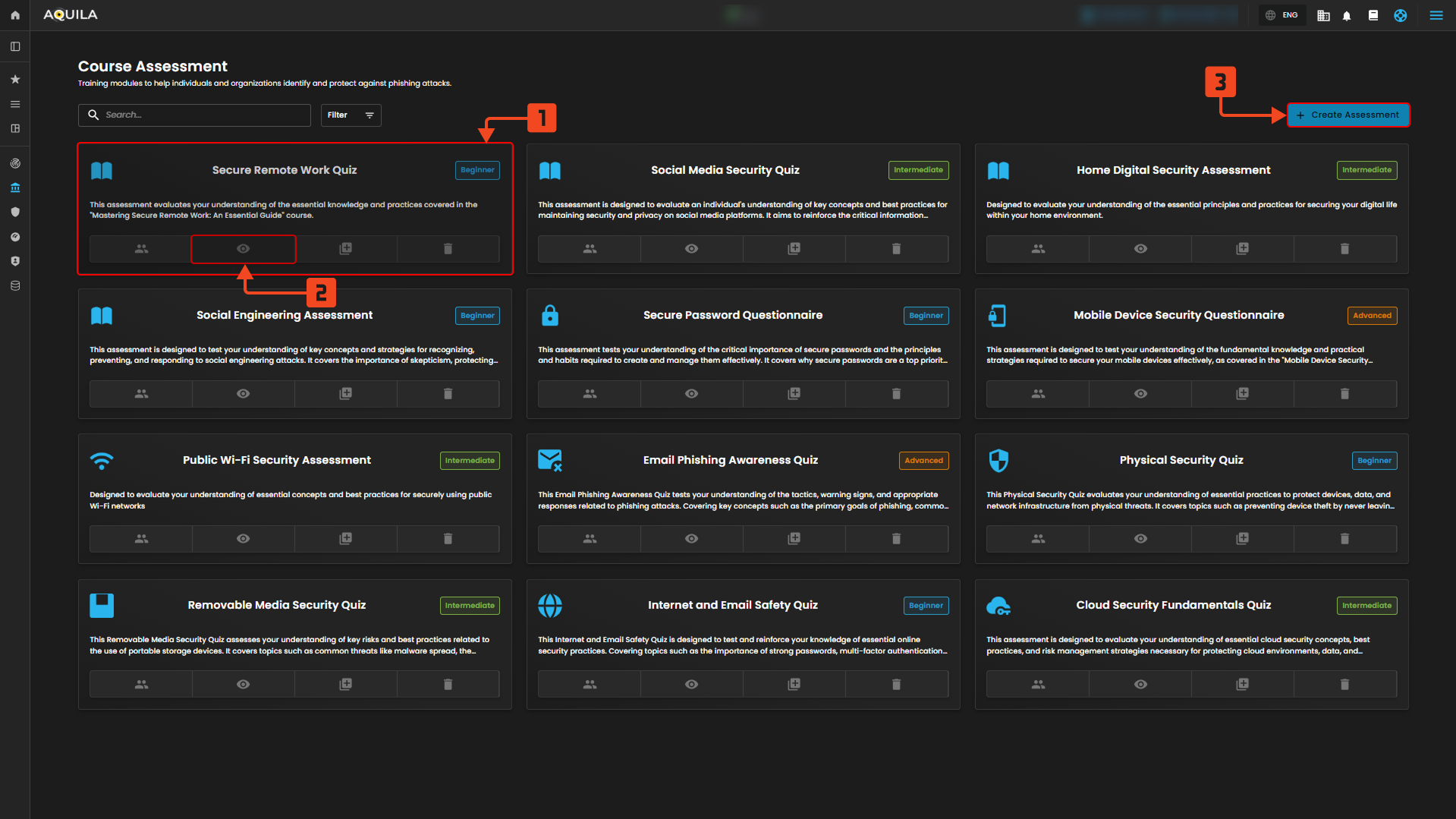Delete the Cloud Security Fundamentals Quiz
1456x819 pixels.
pyautogui.click(x=1344, y=685)
